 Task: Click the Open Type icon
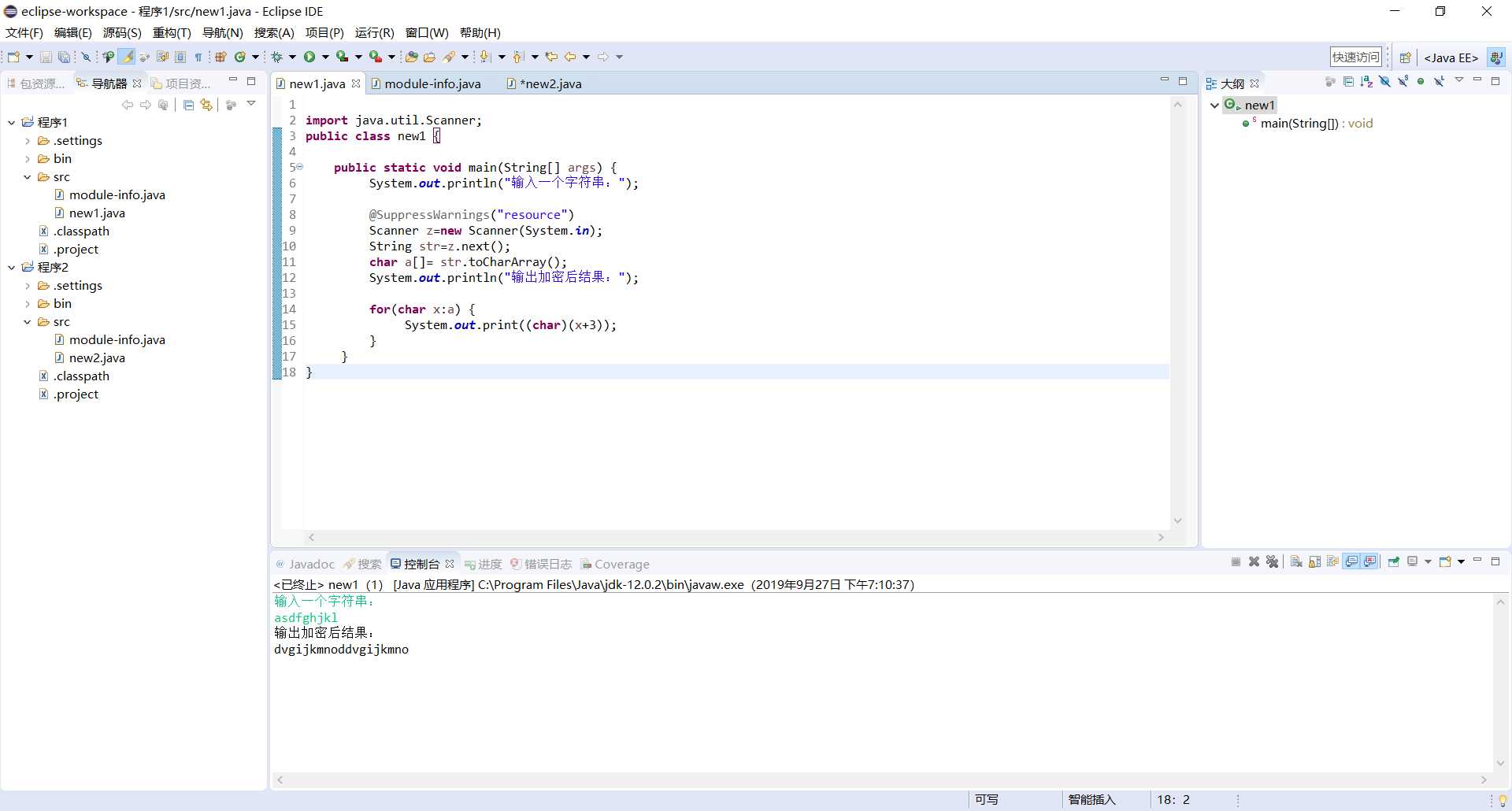(x=411, y=57)
